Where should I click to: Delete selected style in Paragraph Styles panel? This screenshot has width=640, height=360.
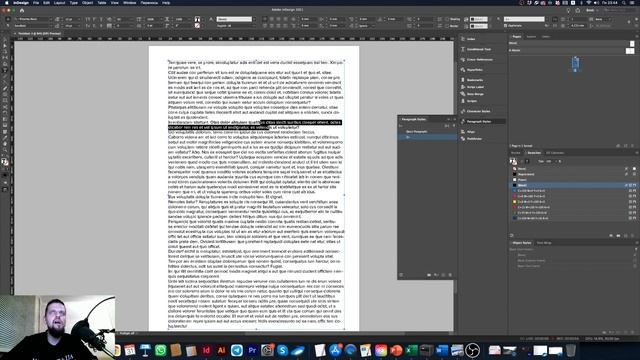tap(450, 275)
